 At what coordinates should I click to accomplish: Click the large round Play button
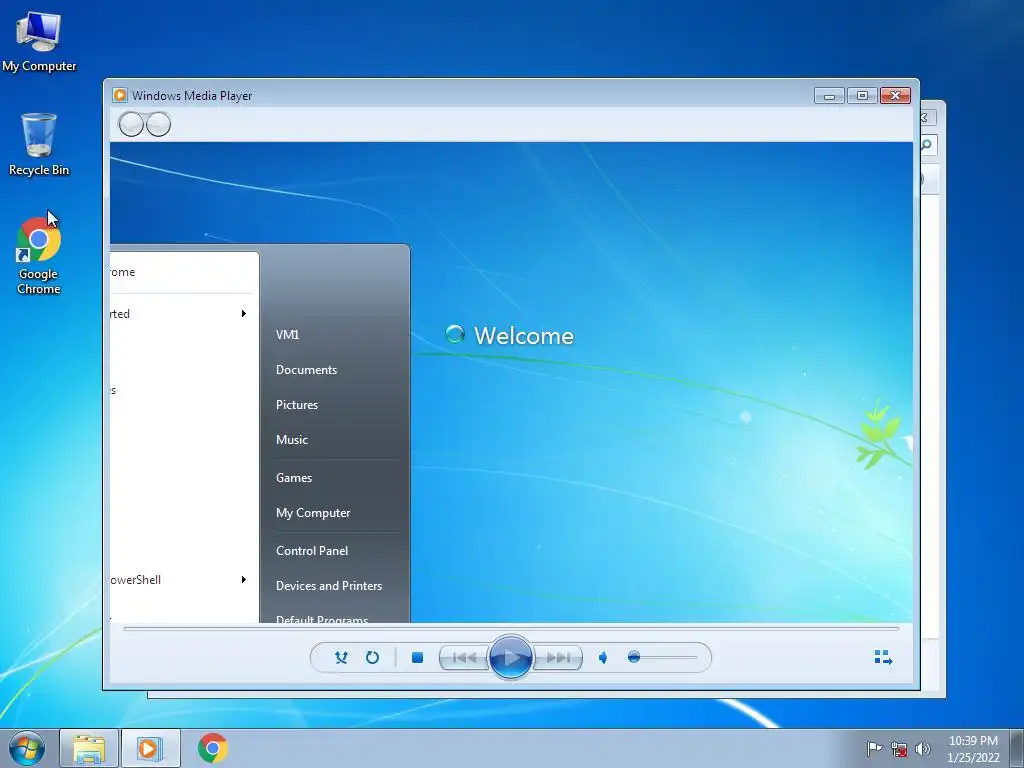click(x=510, y=657)
